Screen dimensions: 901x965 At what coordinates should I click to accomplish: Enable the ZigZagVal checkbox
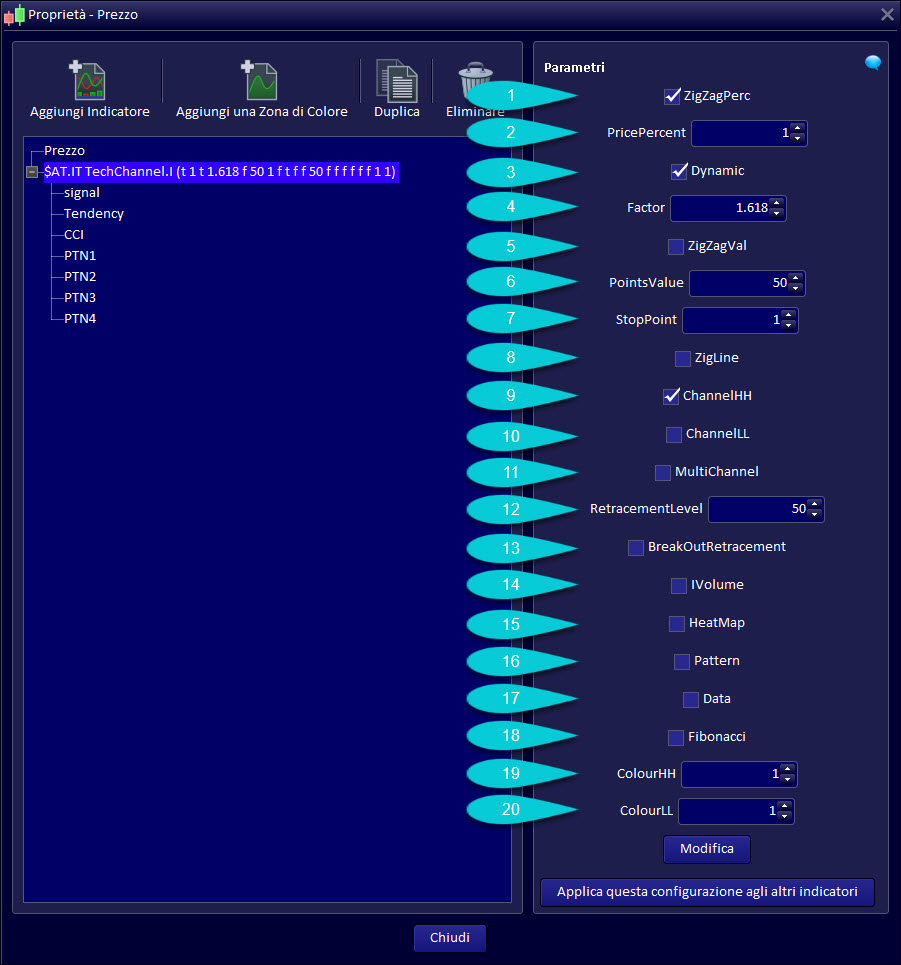tap(676, 247)
